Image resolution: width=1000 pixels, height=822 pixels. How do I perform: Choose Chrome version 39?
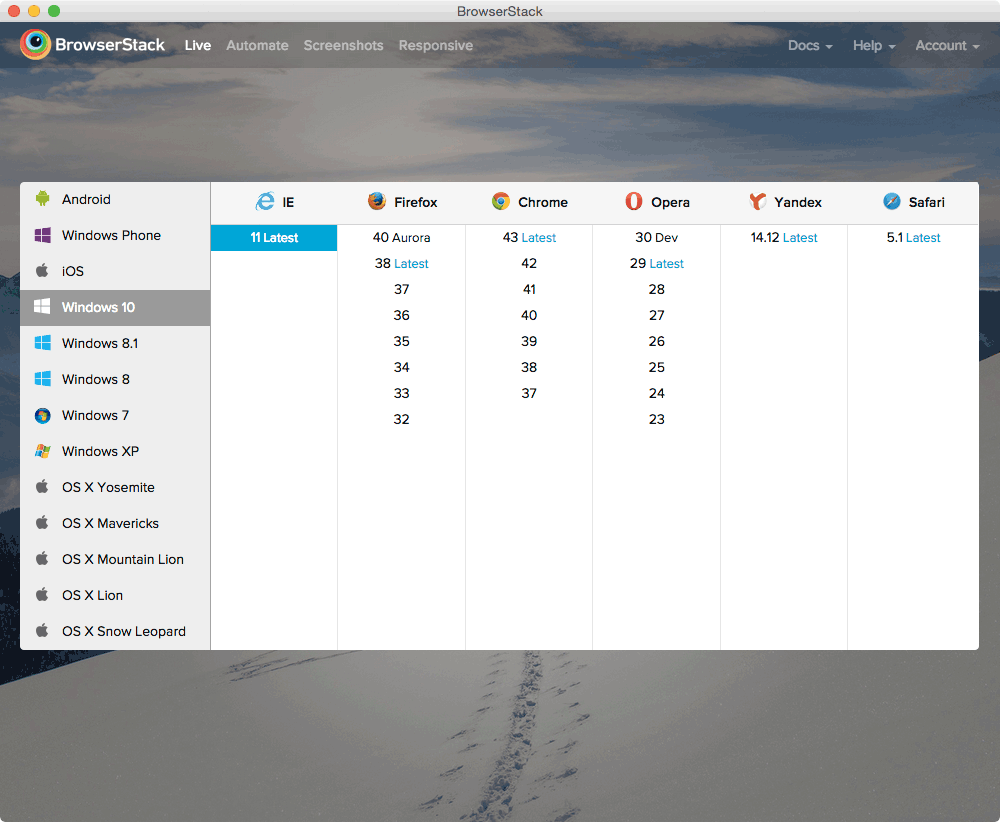529,341
